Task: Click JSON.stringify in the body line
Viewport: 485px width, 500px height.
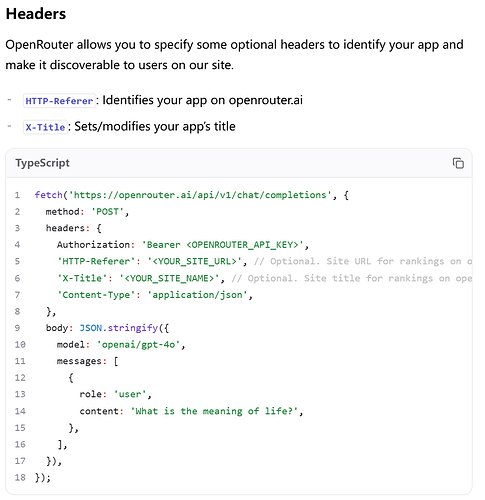Action: coord(119,328)
